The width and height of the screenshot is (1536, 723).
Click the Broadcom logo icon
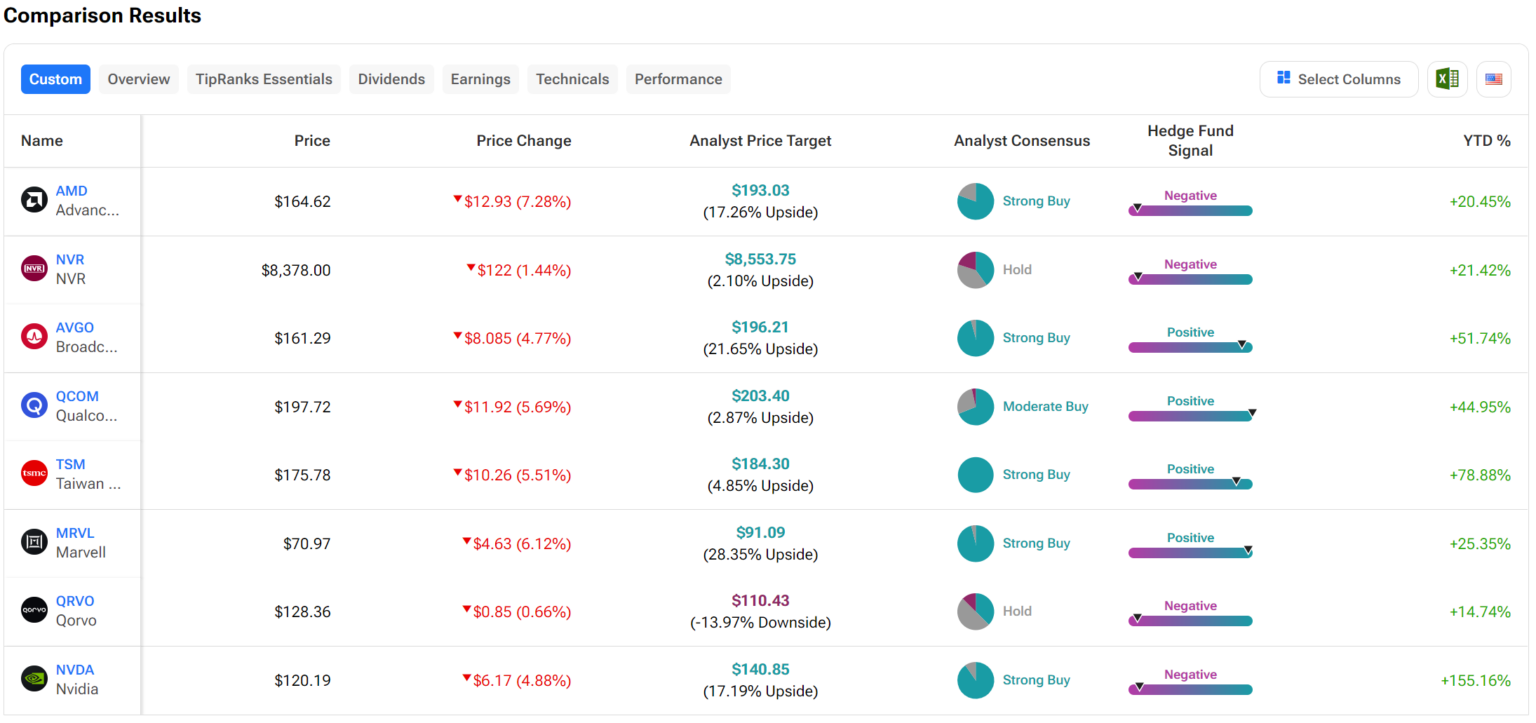click(x=34, y=337)
